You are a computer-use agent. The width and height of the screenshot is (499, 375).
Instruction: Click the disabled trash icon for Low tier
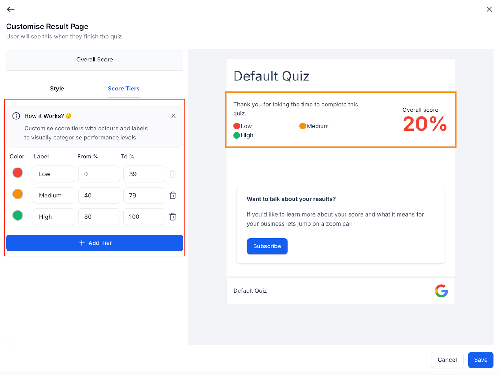(173, 174)
